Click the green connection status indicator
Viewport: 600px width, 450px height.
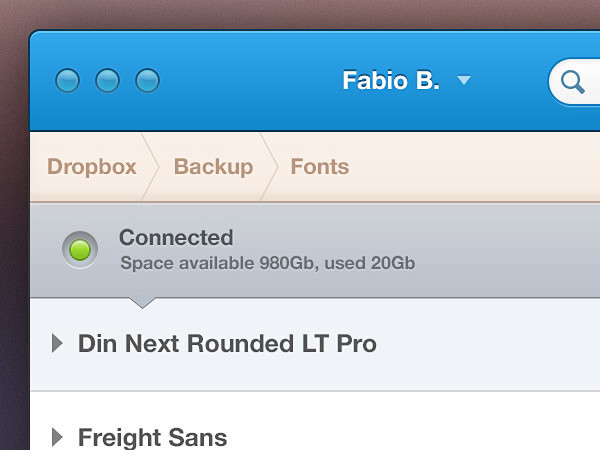coord(80,250)
